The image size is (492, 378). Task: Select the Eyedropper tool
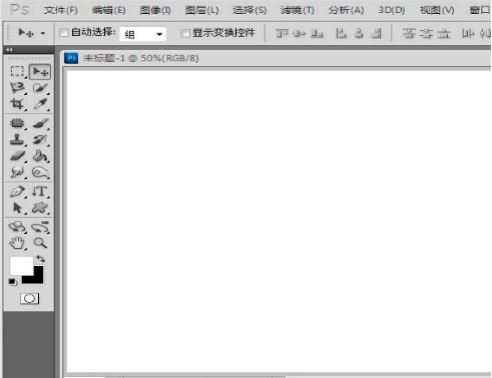point(40,104)
